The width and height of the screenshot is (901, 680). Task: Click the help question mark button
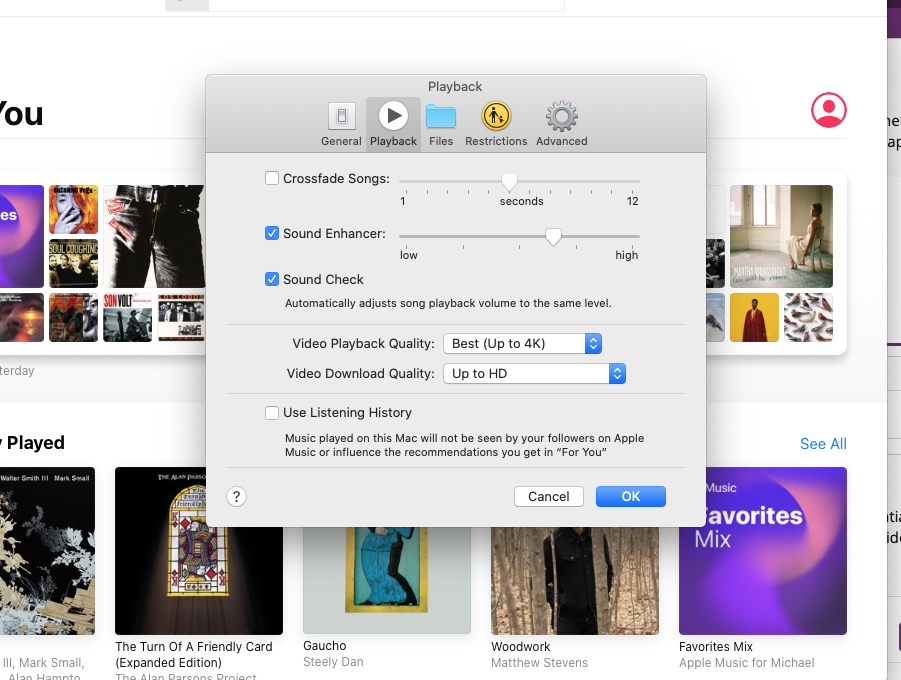pyautogui.click(x=236, y=497)
